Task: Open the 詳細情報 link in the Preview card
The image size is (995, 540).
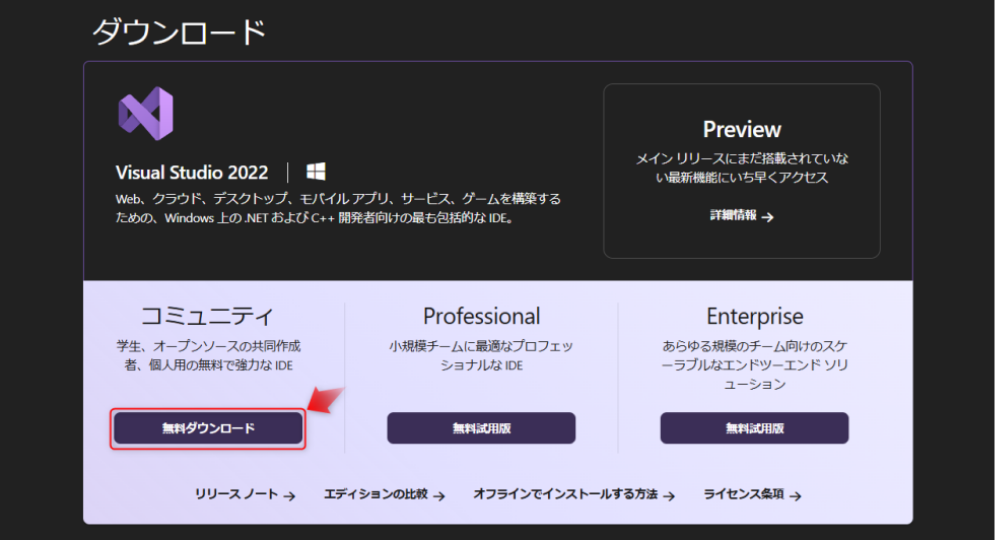Action: pos(742,216)
